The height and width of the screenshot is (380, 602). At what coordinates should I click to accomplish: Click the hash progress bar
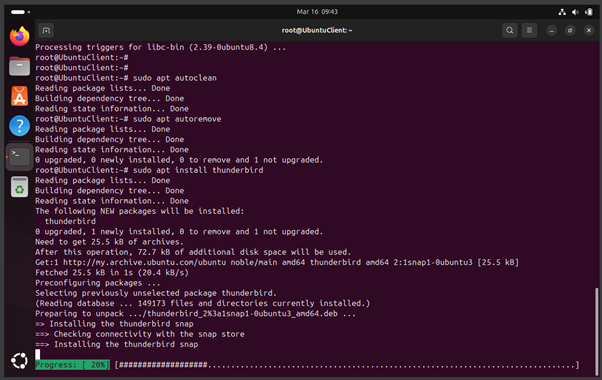347,365
